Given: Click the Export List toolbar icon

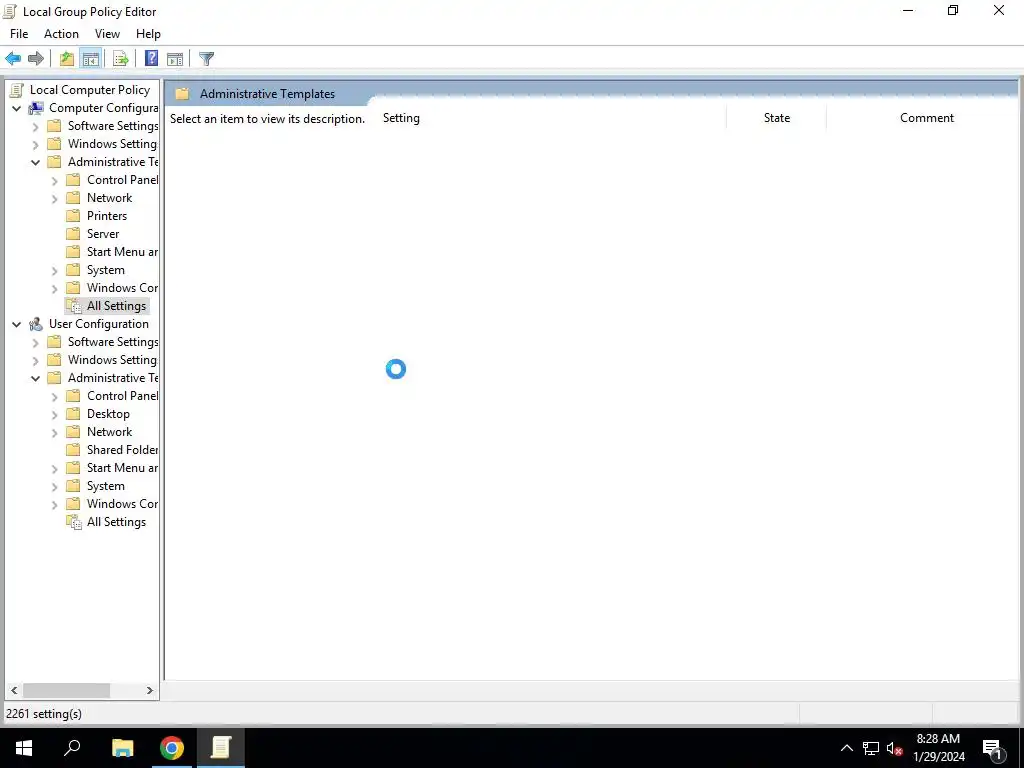Looking at the screenshot, I should 121,59.
